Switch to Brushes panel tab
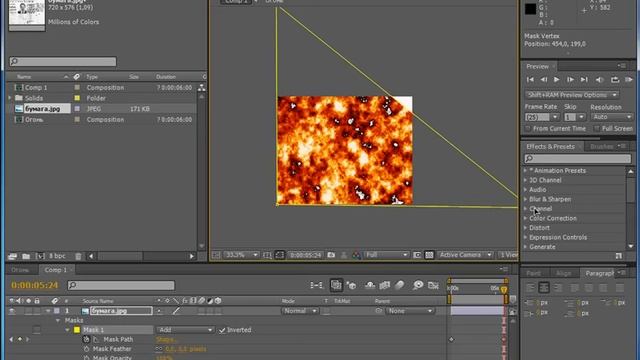Viewport: 640px width, 360px height. tap(602, 147)
